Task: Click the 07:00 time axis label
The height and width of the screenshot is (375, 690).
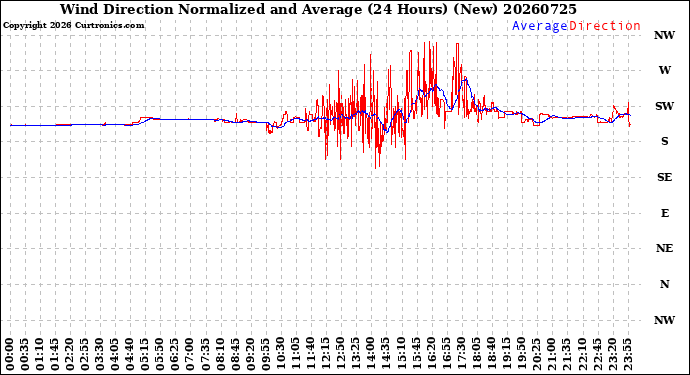Action: (190, 354)
